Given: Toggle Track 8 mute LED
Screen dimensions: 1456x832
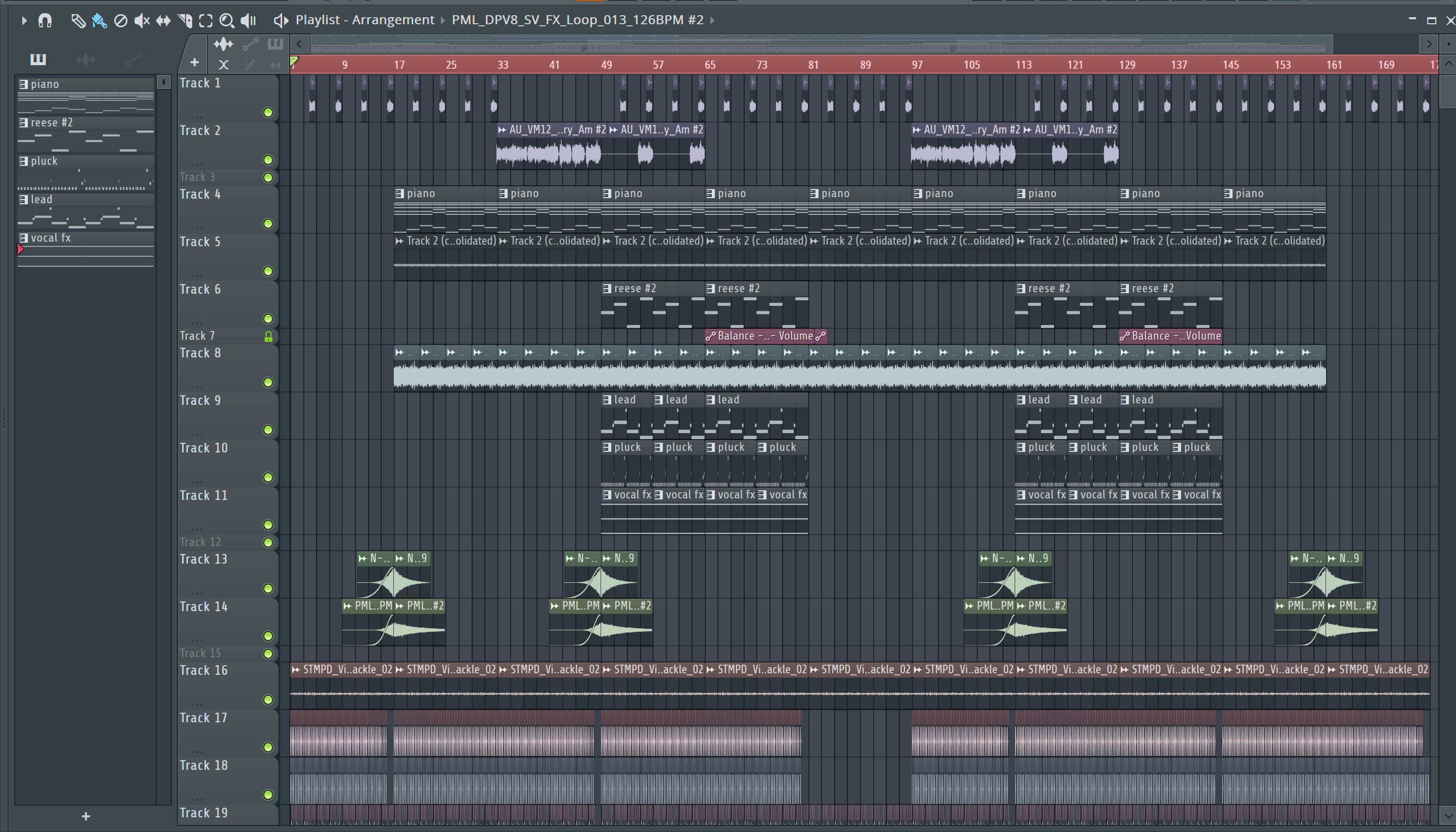Looking at the screenshot, I should [x=268, y=382].
